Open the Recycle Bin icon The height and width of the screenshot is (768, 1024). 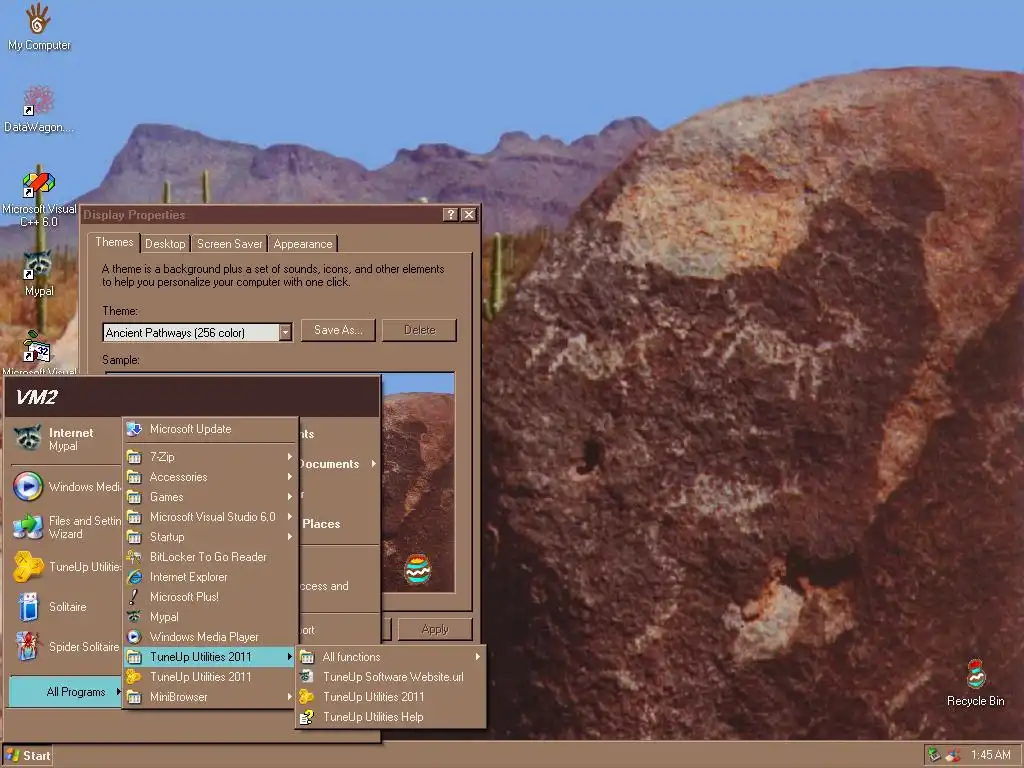(975, 683)
